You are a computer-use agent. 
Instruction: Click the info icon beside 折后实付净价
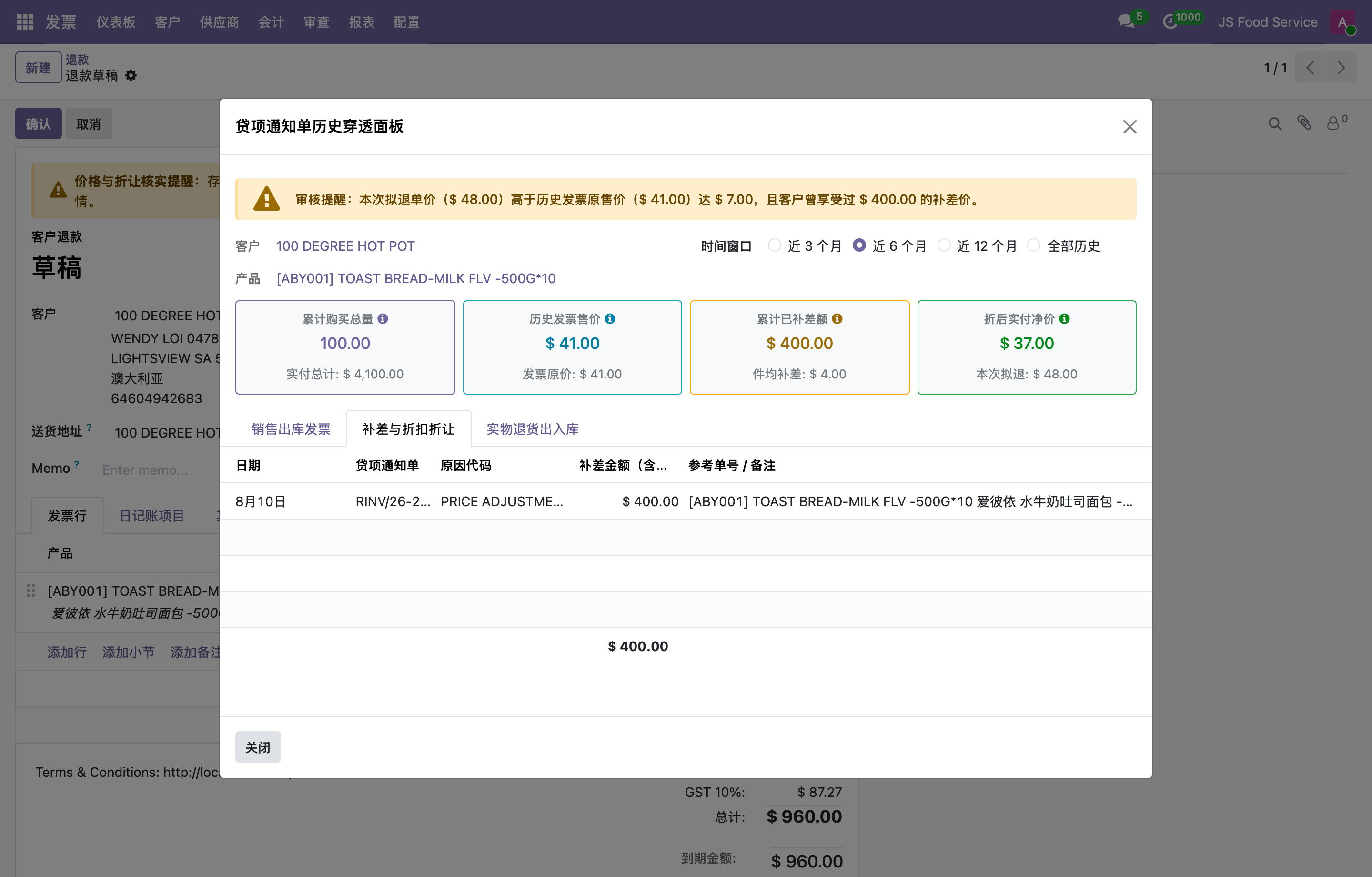coord(1064,319)
